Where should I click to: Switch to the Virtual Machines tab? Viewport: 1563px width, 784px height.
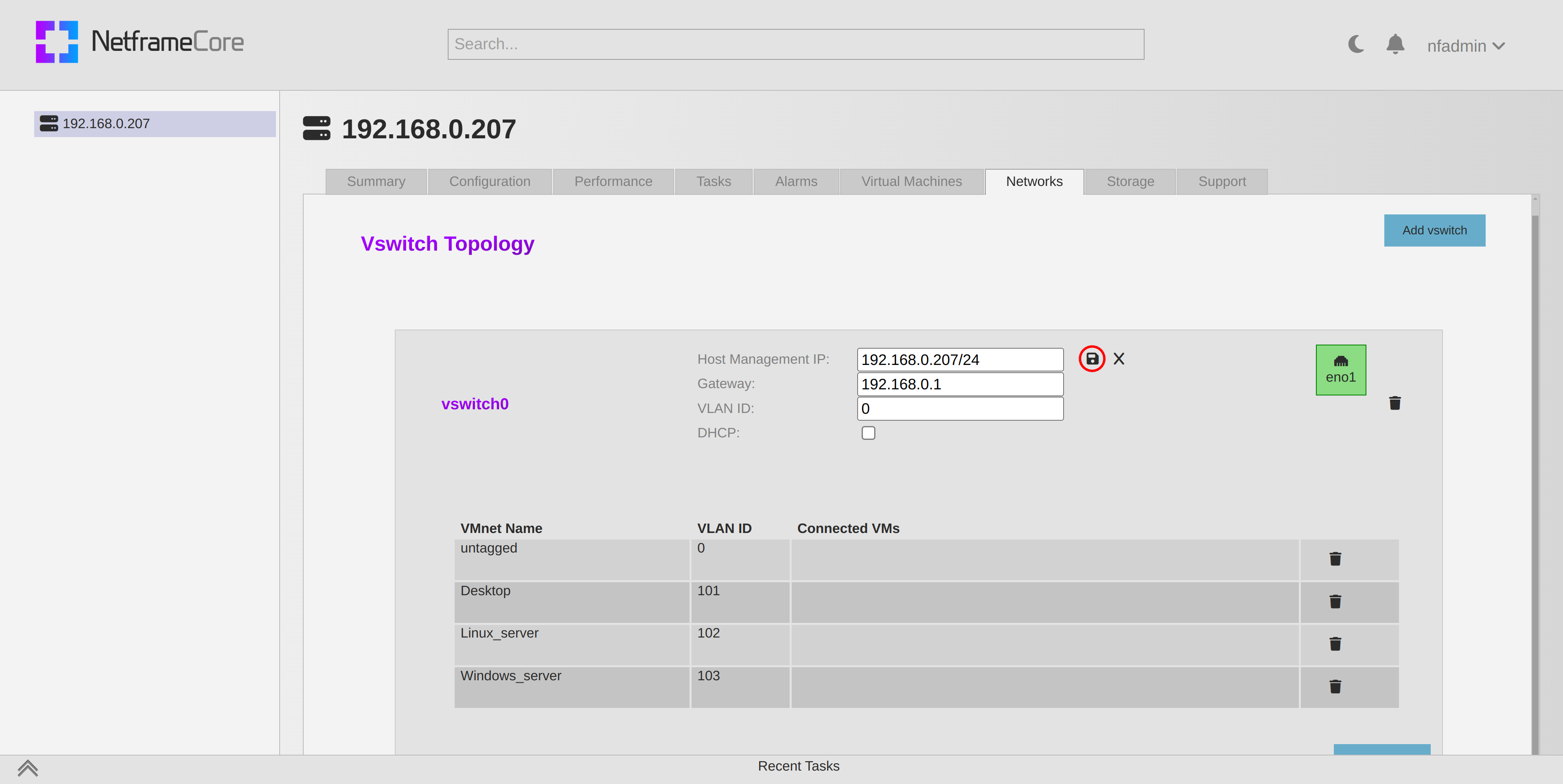(912, 181)
